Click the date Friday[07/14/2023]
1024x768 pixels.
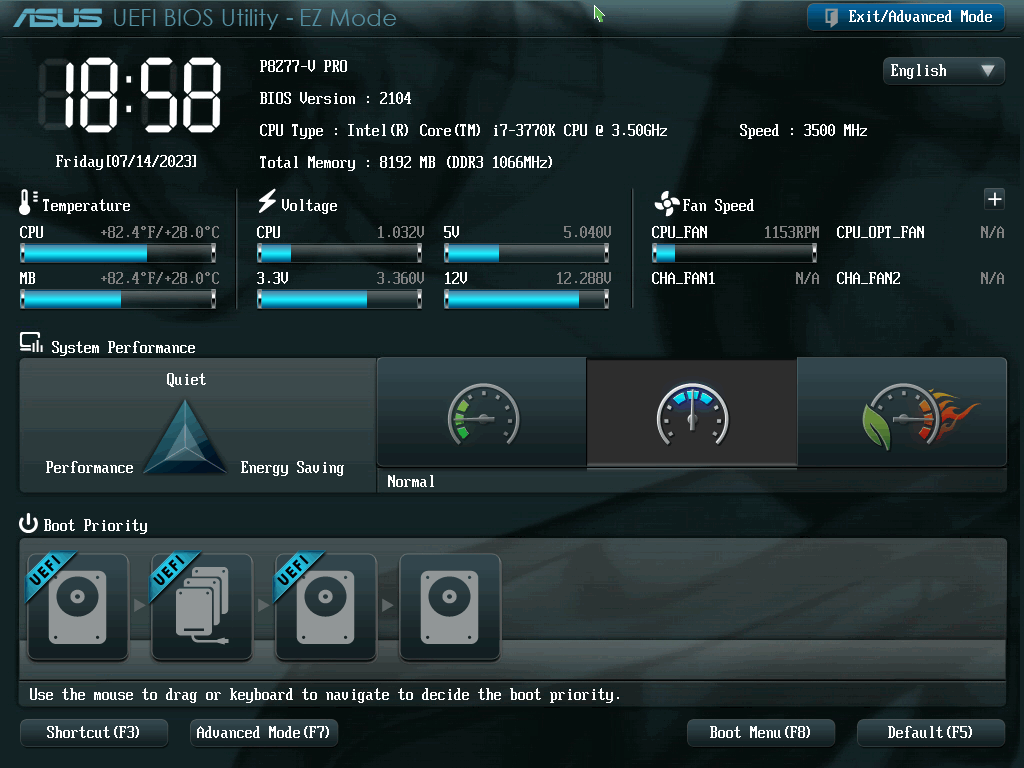pos(126,161)
